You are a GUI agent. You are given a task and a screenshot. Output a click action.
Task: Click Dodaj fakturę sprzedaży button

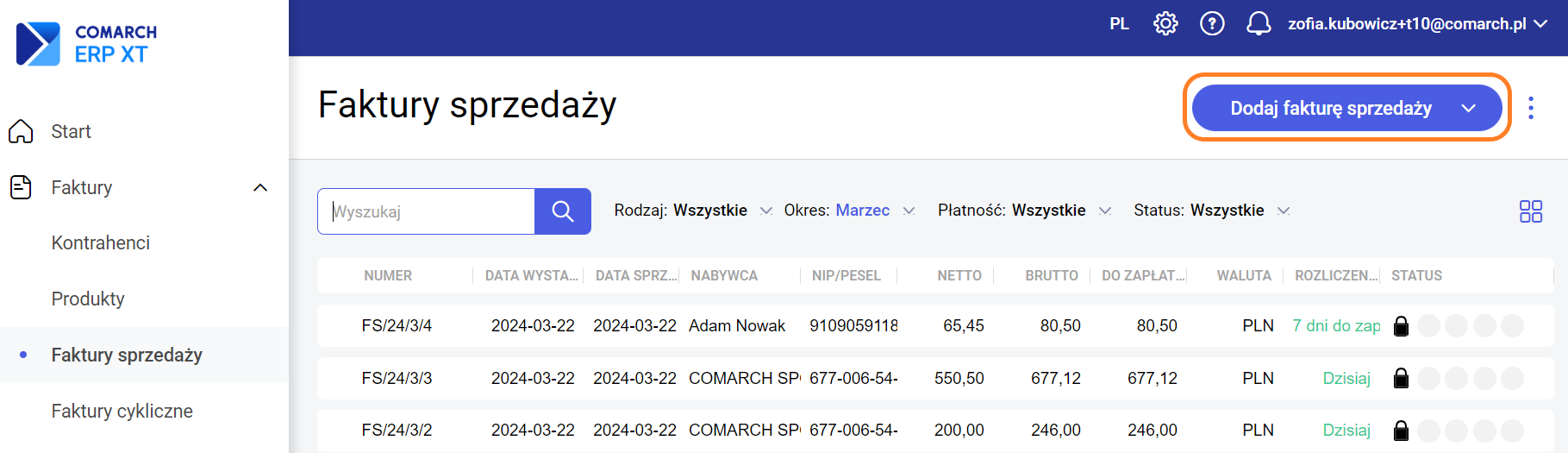[x=1330, y=108]
